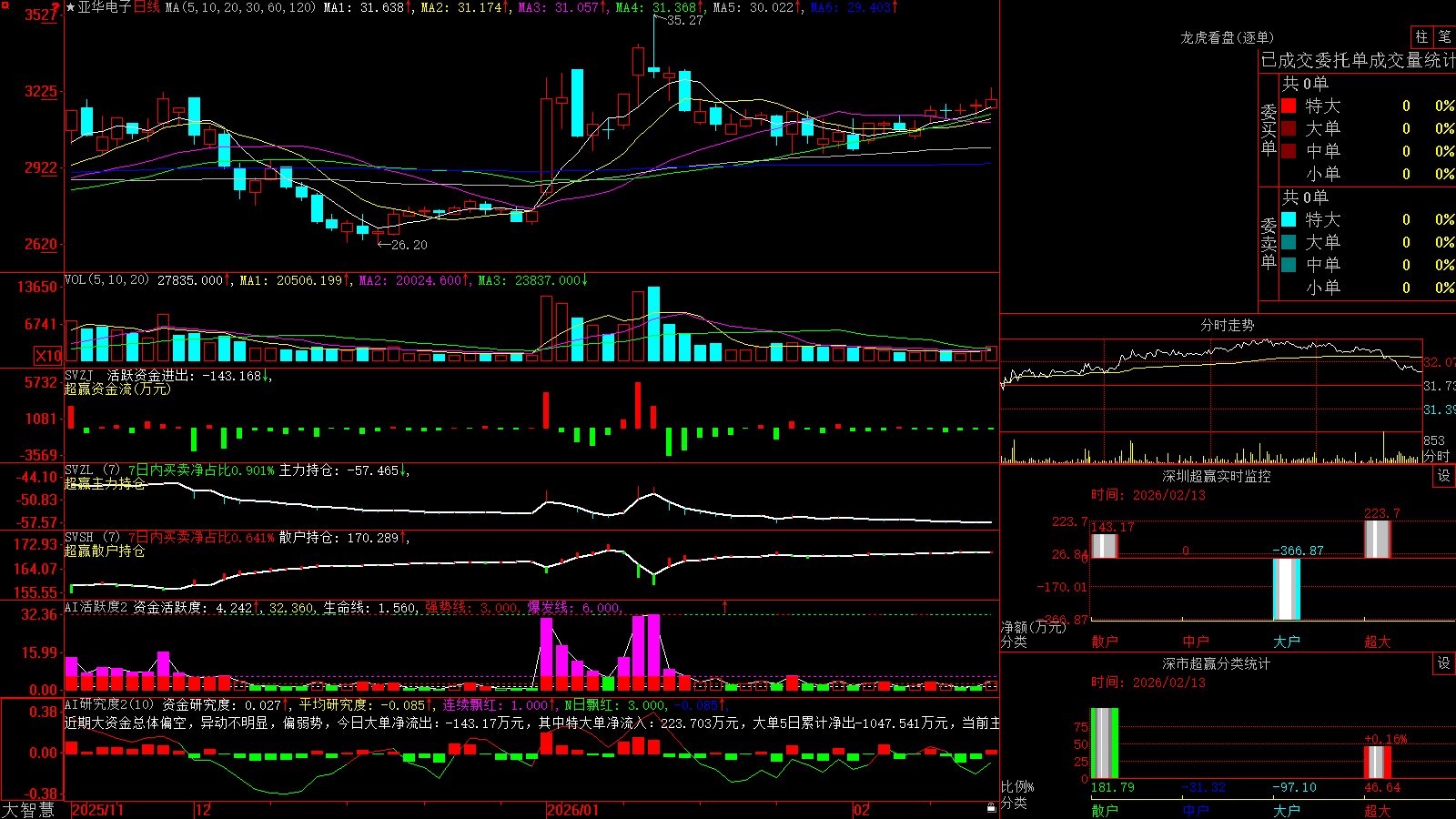Click the 02 month marker on timeline

tap(862, 810)
